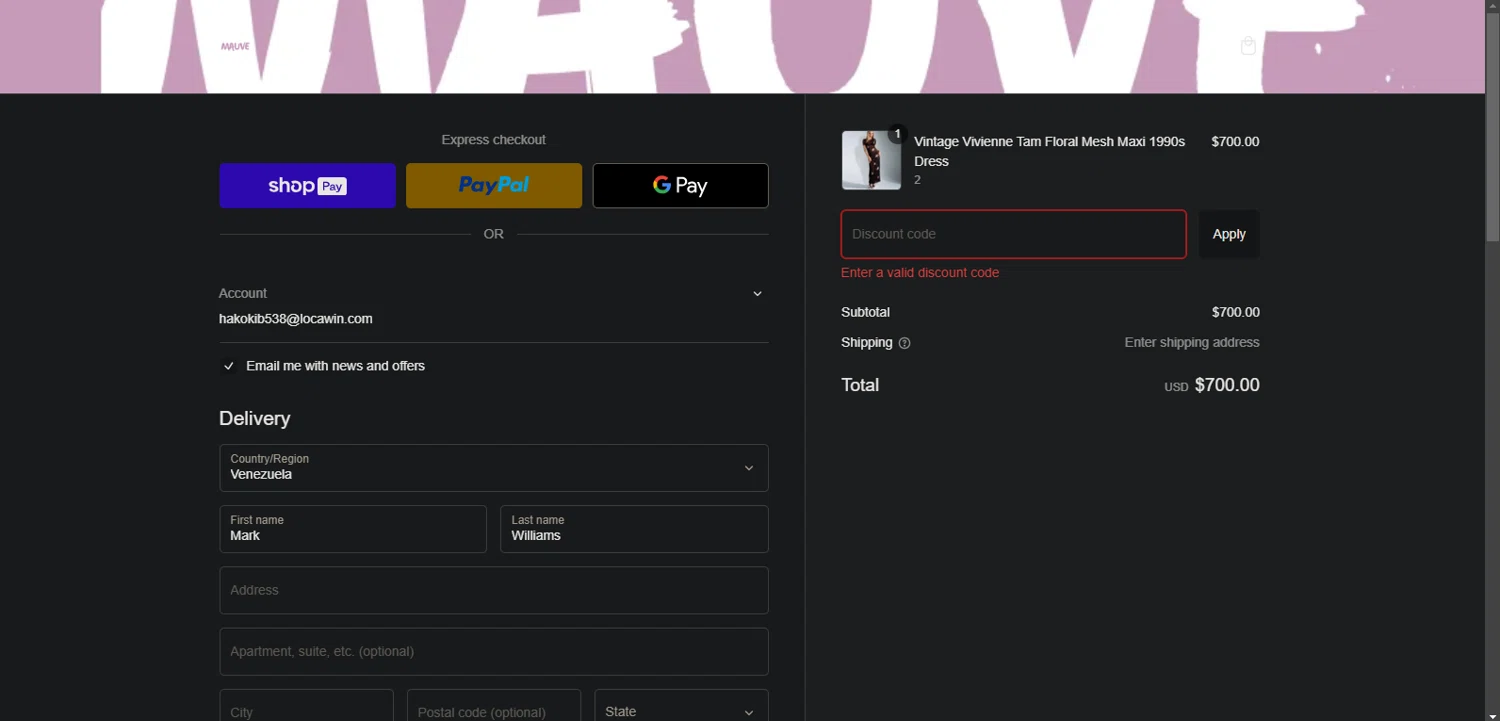Click the Subtotal $700.00 amount
Viewport: 1500px width, 721px height.
click(1235, 312)
